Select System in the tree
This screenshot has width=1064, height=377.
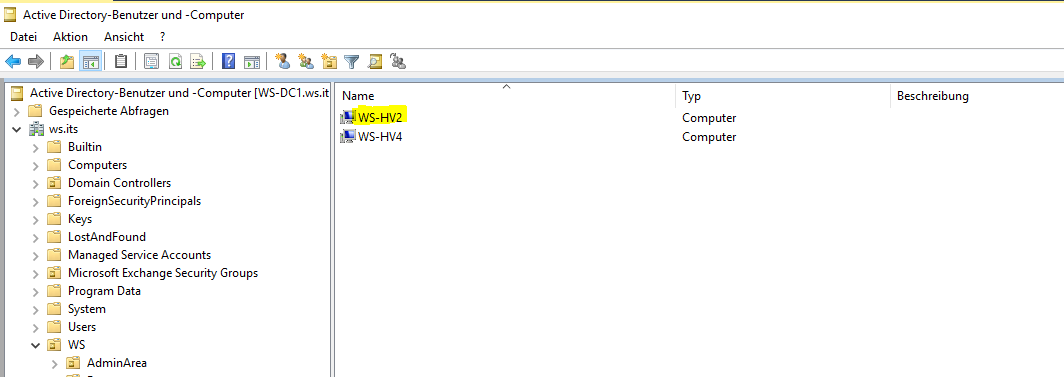(87, 309)
